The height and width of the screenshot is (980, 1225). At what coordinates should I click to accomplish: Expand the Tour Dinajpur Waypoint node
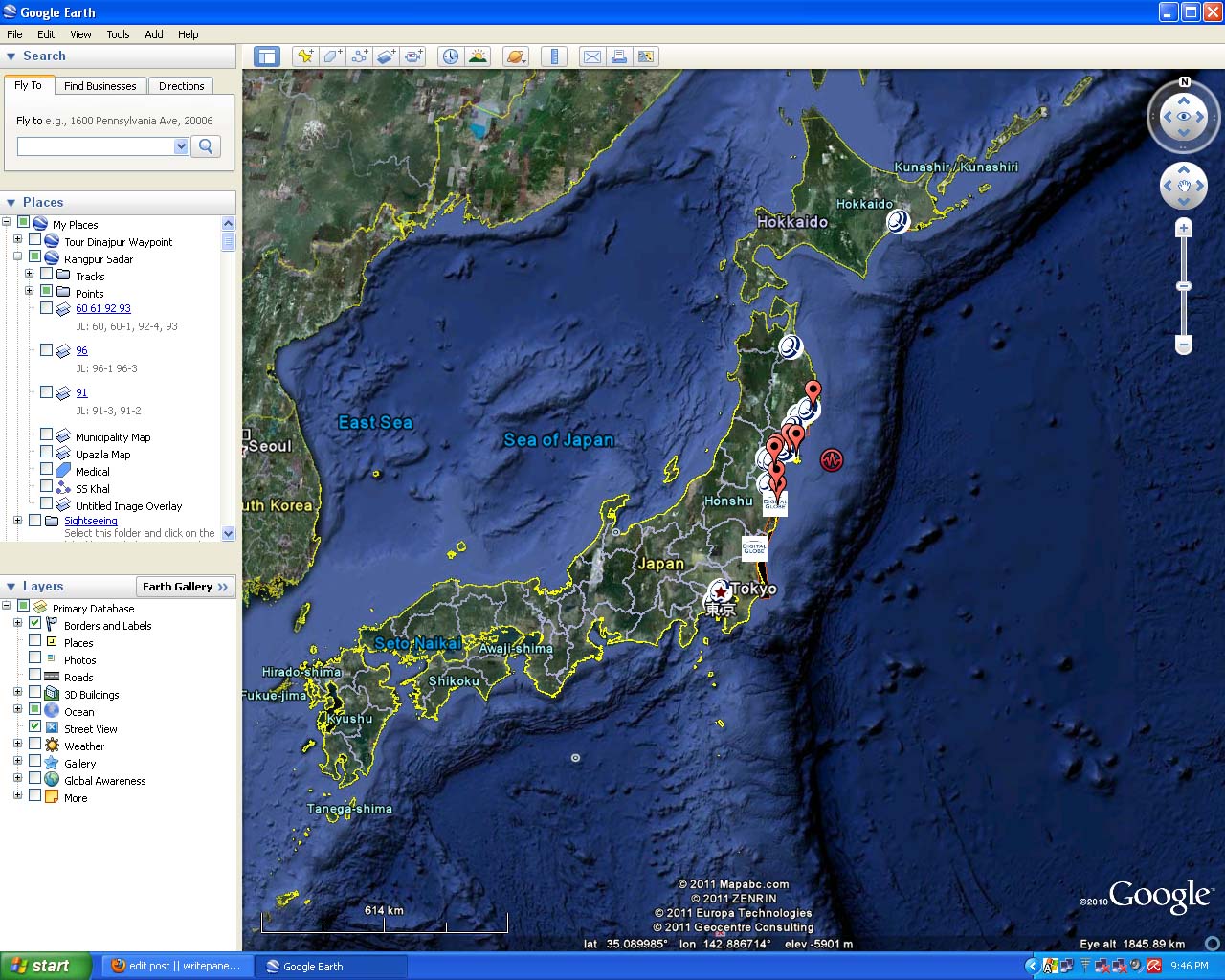pyautogui.click(x=17, y=239)
